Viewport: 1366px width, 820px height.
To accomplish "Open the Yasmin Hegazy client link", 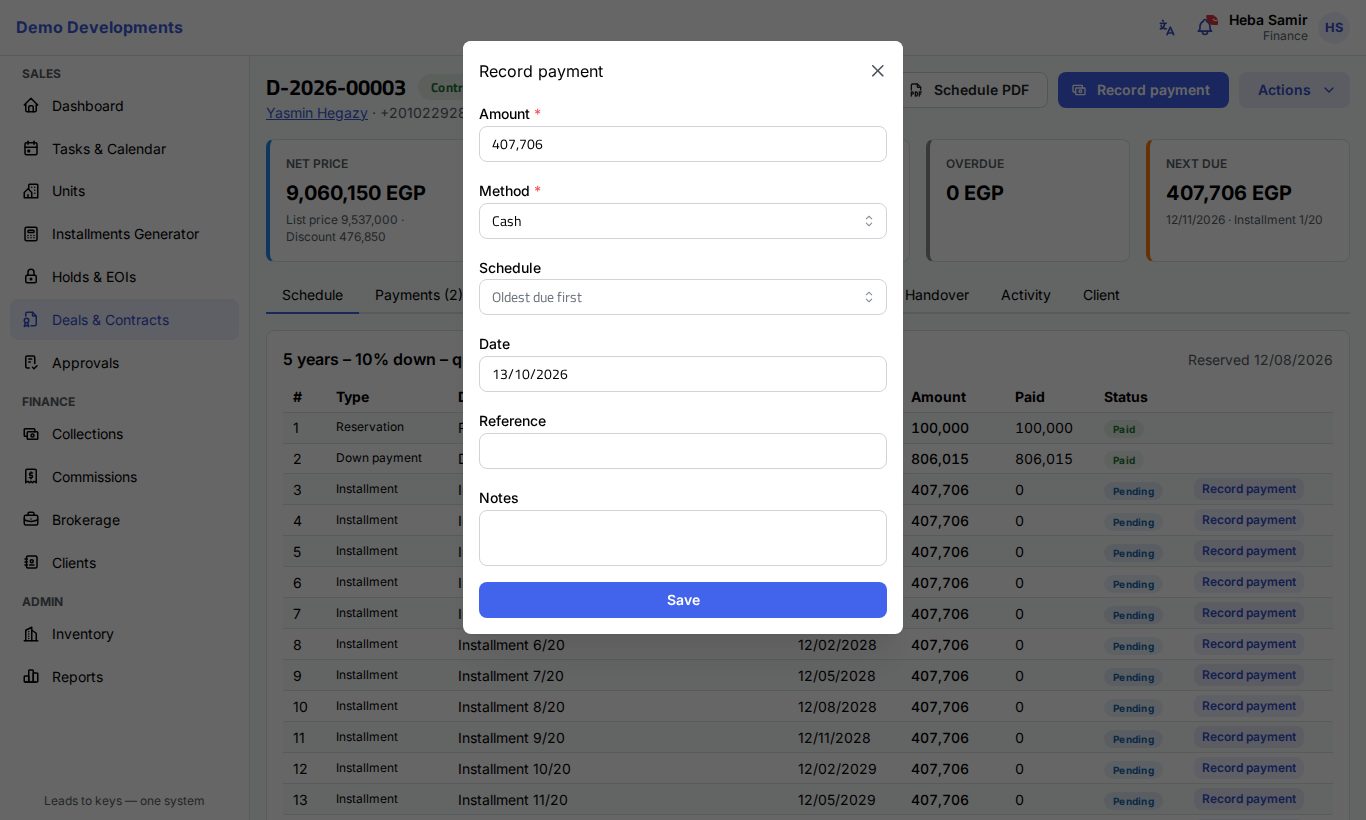I will click(x=317, y=113).
